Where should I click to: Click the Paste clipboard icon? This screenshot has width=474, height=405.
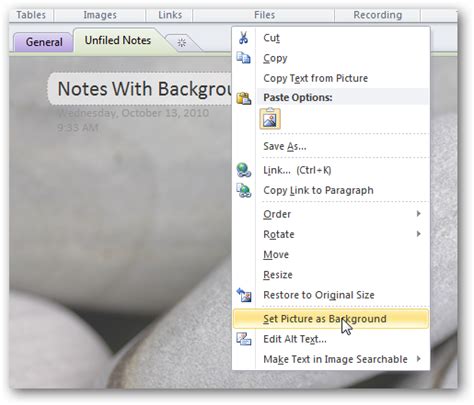coord(244,98)
